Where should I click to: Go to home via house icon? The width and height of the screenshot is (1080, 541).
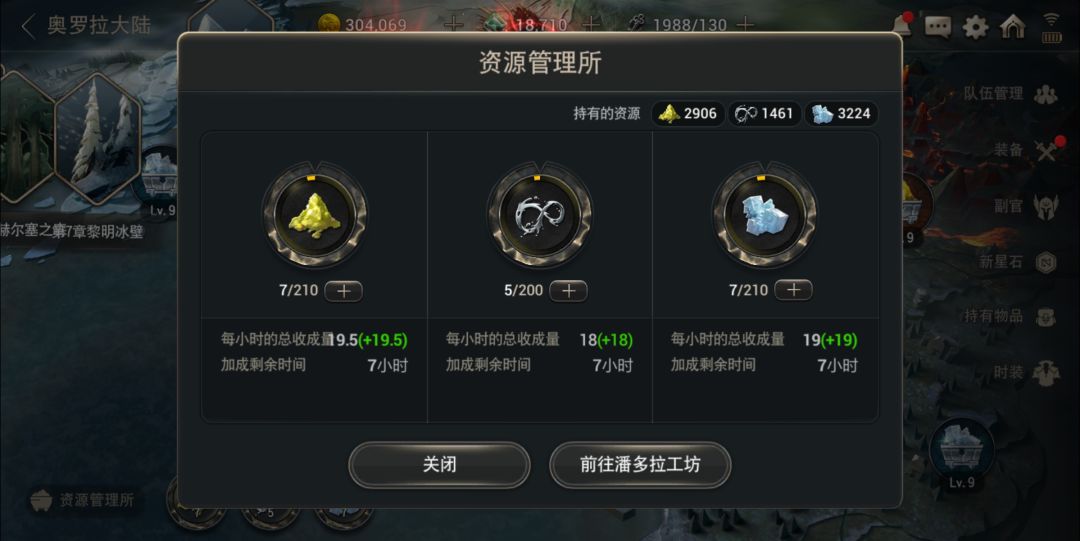coord(1012,27)
